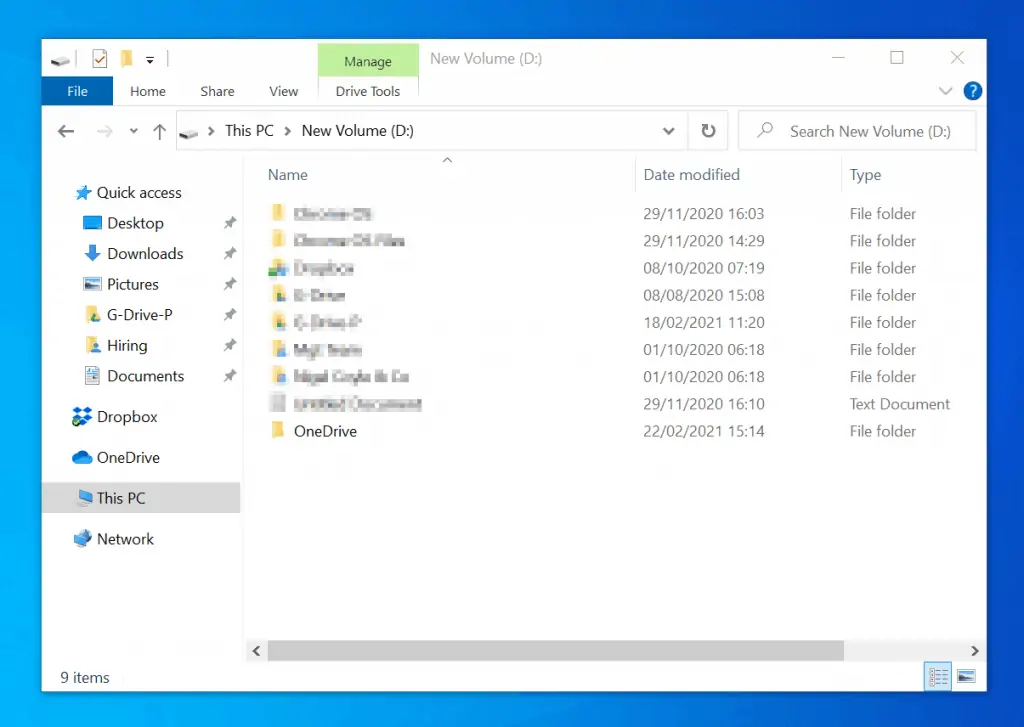Click This PC in the address path
1024x727 pixels.
pyautogui.click(x=249, y=131)
